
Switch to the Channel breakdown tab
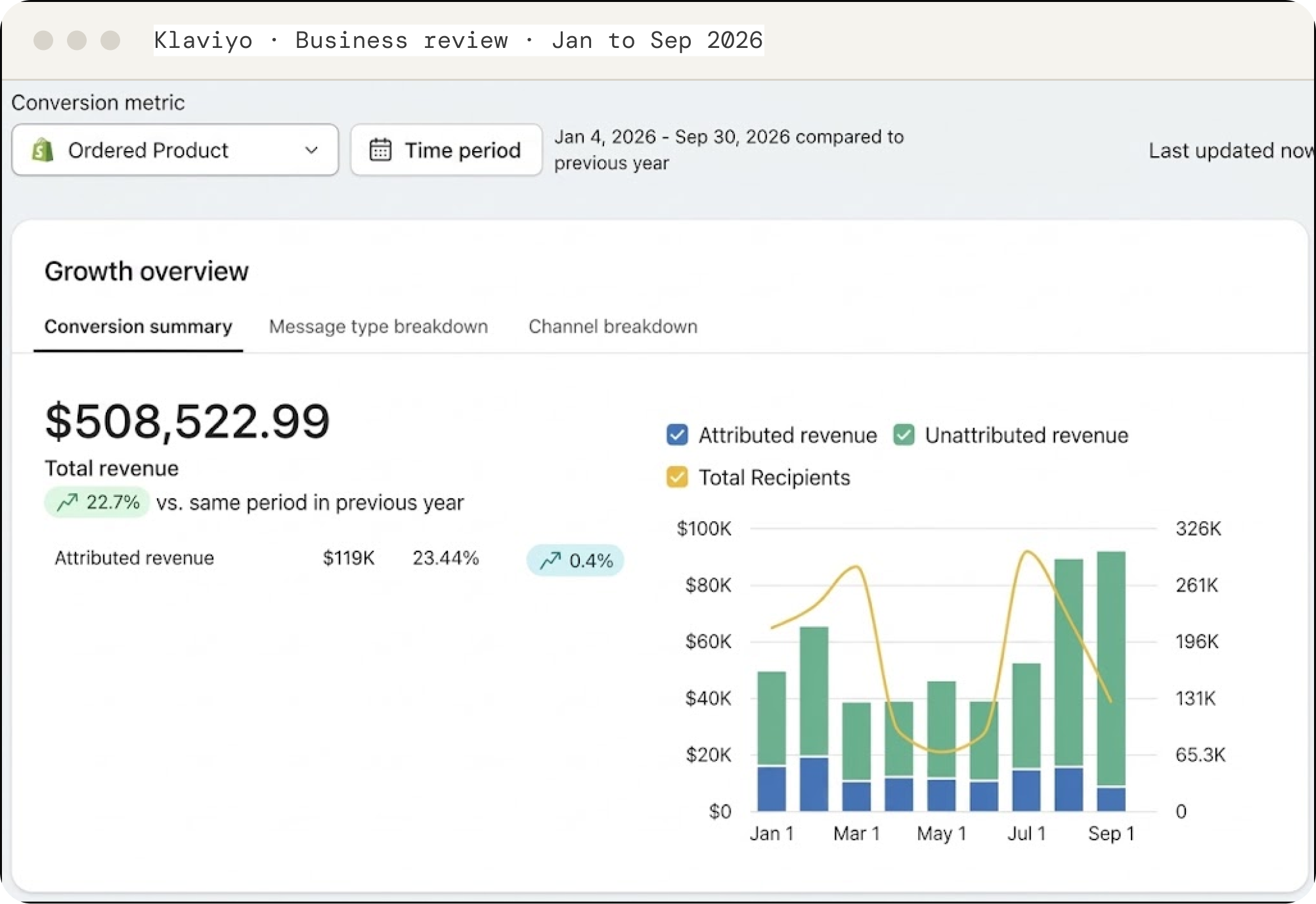613,327
